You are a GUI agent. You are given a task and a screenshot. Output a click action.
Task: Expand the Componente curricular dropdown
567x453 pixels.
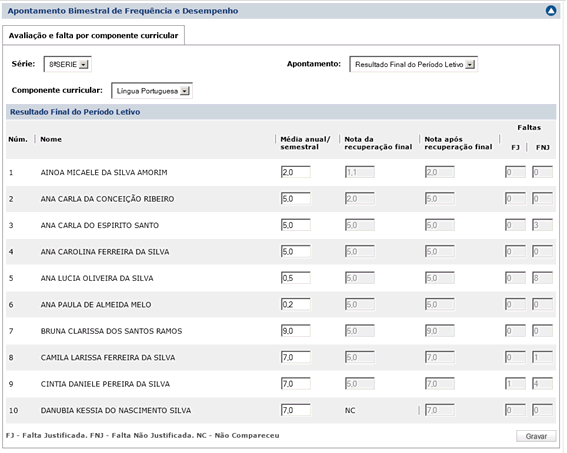click(152, 91)
